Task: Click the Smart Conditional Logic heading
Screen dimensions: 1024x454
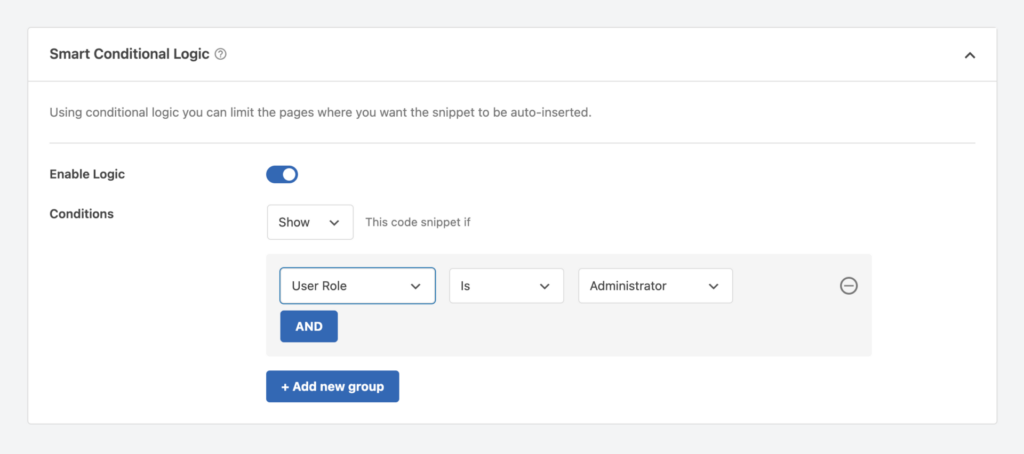Action: (129, 55)
